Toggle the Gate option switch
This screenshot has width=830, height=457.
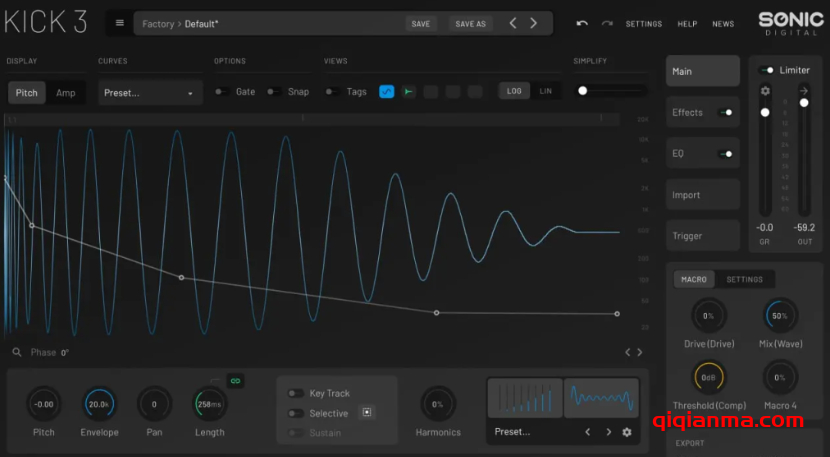click(x=222, y=92)
